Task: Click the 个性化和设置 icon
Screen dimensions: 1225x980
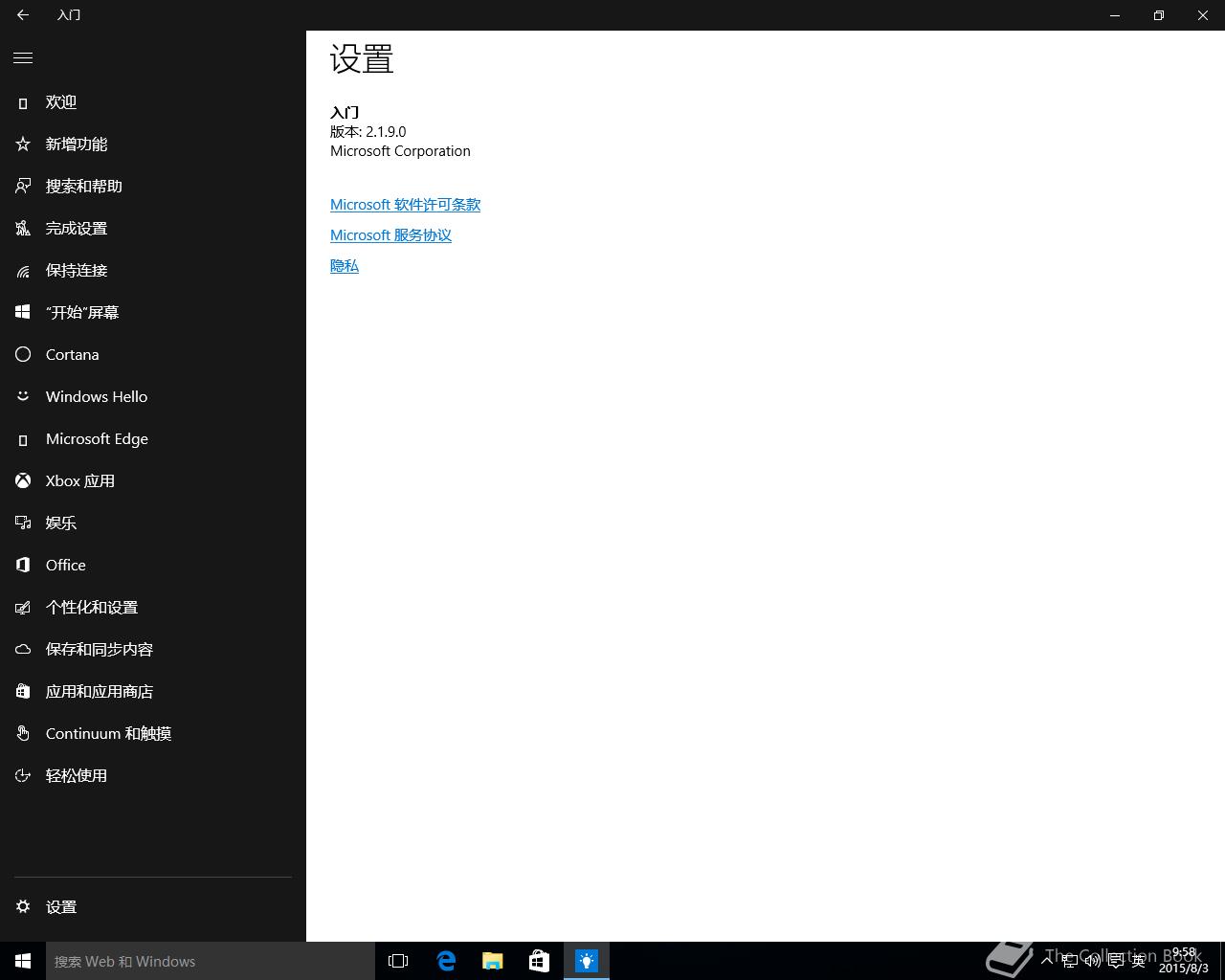Action: (23, 608)
